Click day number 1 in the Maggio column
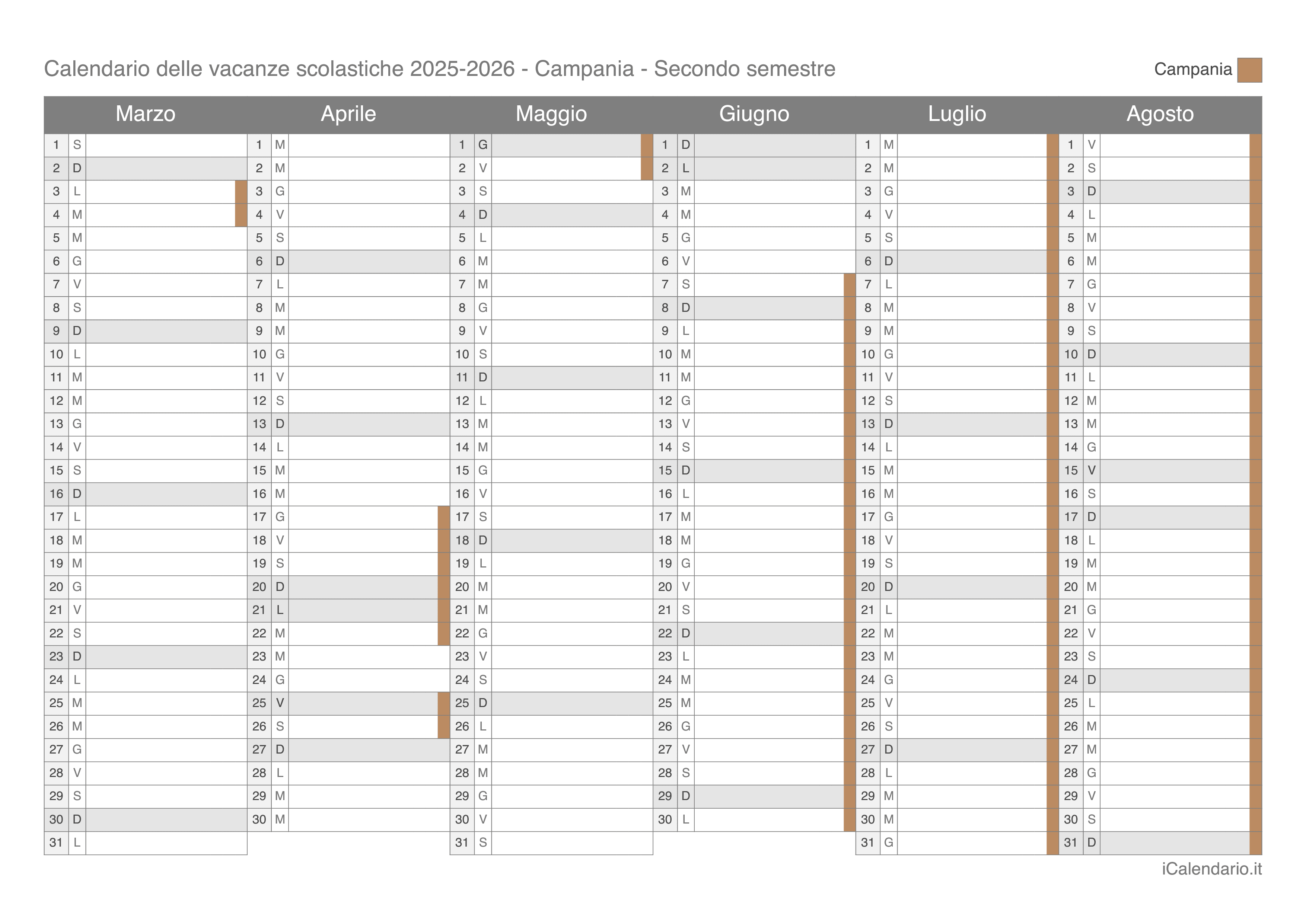This screenshot has width=1306, height=924. 462,145
